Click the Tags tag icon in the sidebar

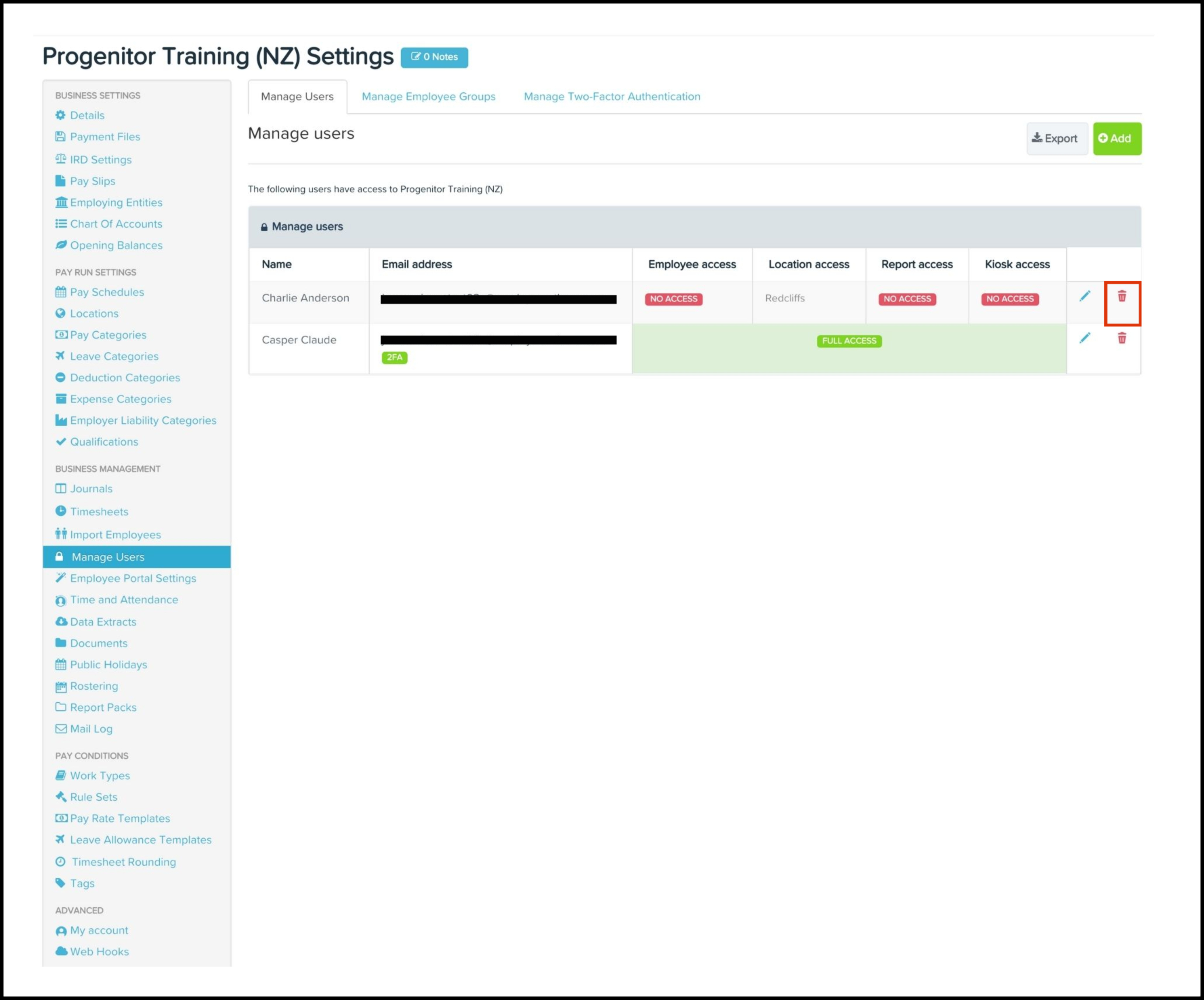click(x=60, y=883)
